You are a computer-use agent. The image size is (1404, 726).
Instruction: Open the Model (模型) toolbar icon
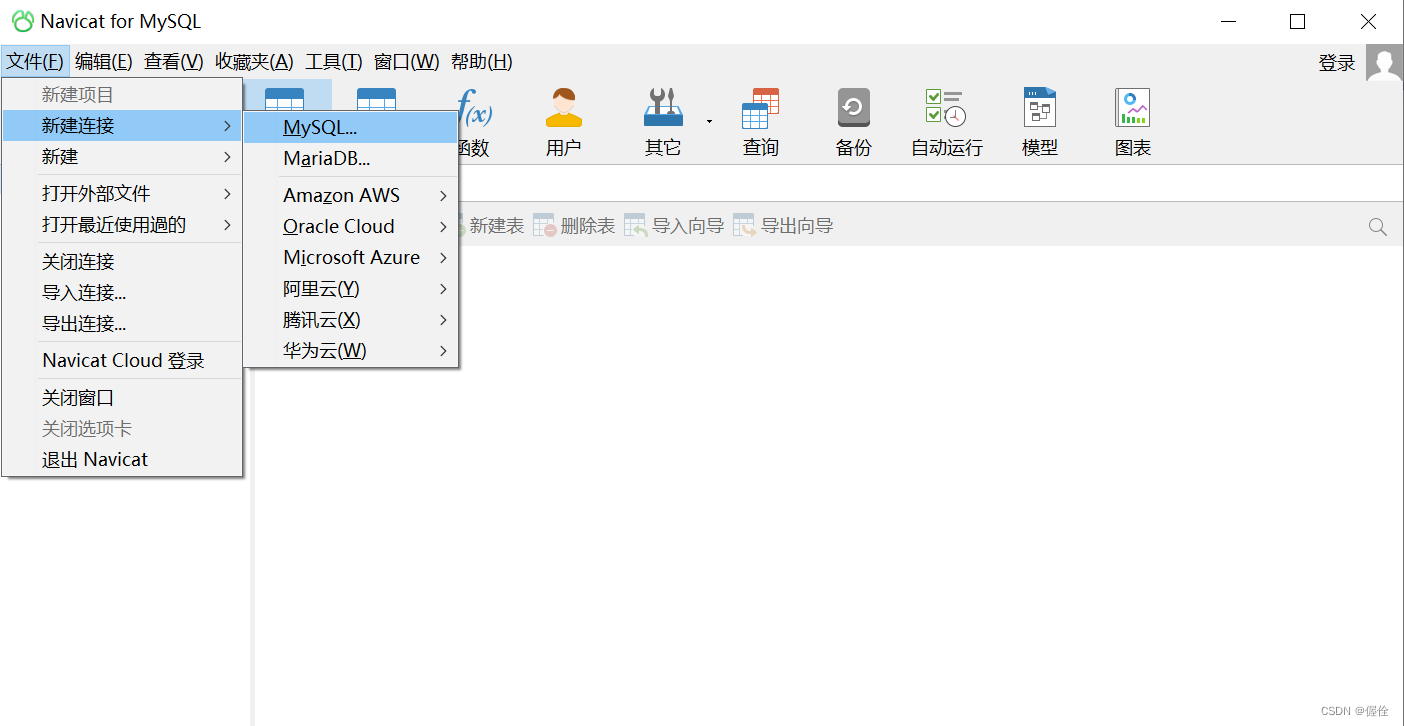pyautogui.click(x=1040, y=122)
